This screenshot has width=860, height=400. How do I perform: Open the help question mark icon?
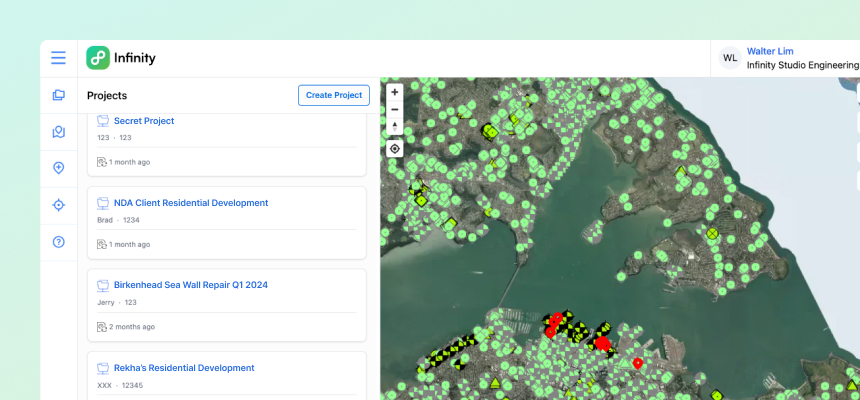[x=59, y=242]
